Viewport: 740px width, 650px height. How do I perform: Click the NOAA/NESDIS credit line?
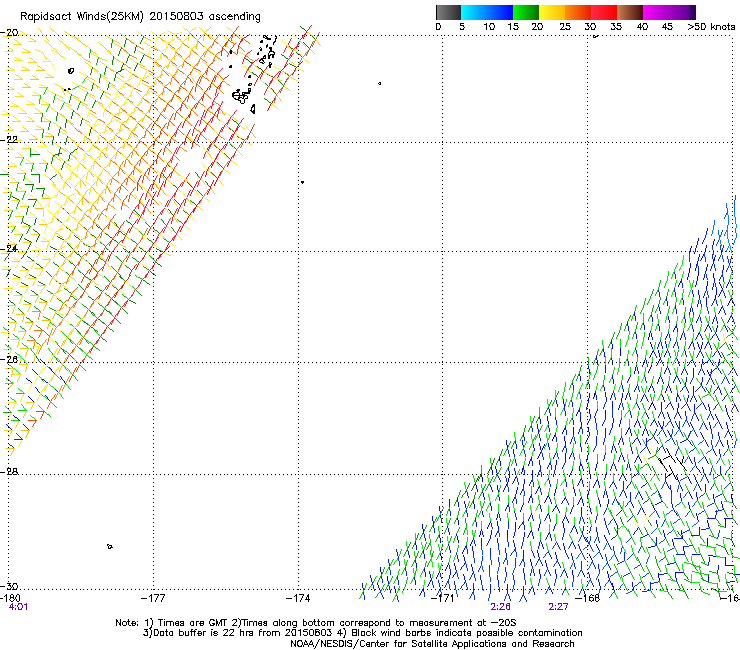(x=432, y=644)
